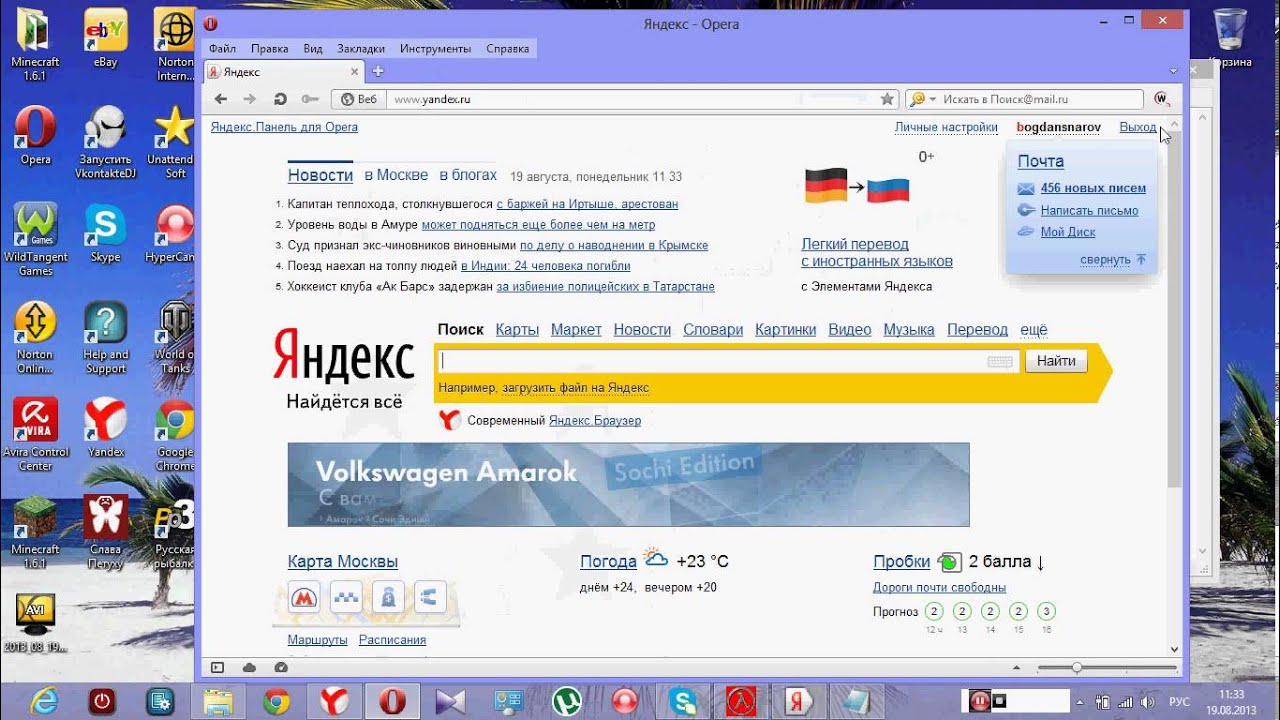This screenshot has width=1280, height=720.
Task: Log out via the Выход link
Action: pos(1138,127)
